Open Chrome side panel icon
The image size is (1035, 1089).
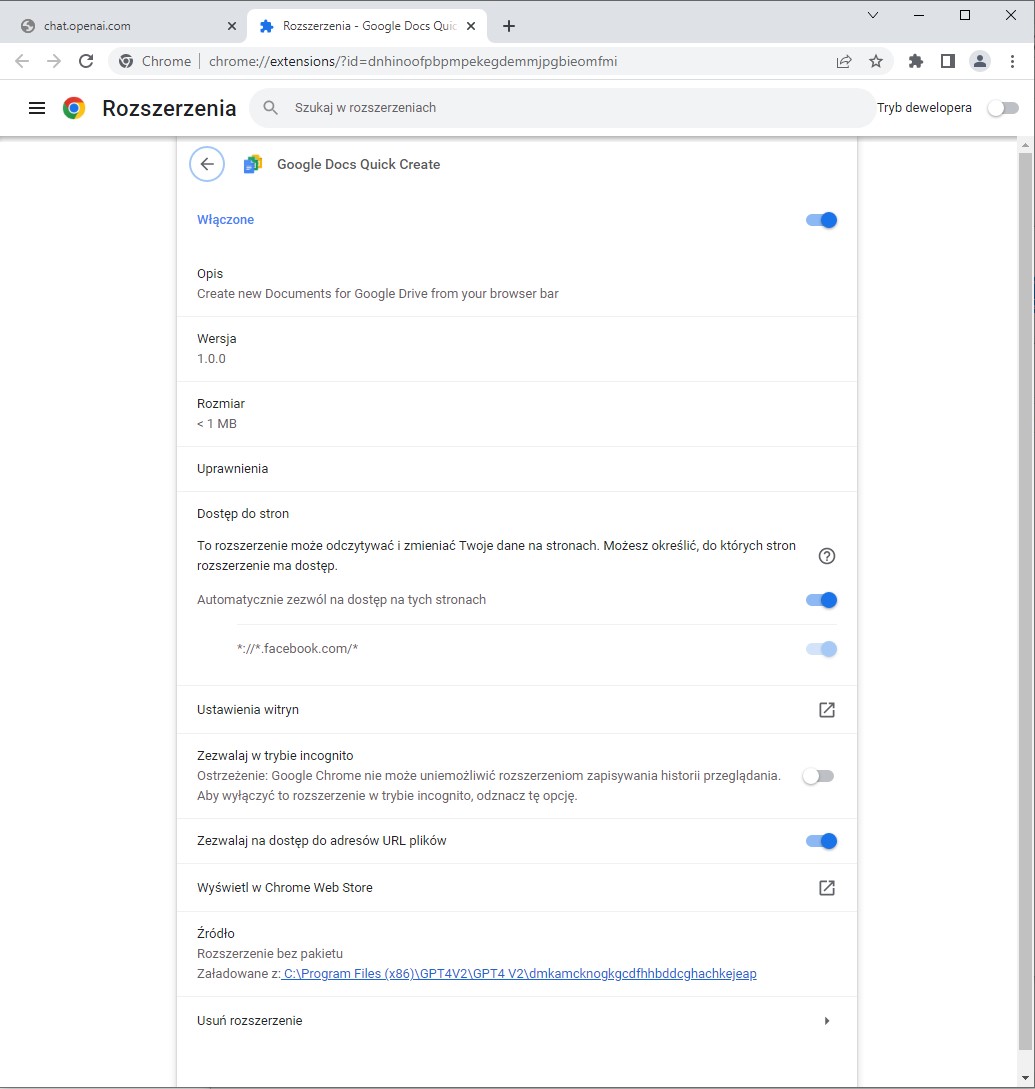[x=947, y=61]
